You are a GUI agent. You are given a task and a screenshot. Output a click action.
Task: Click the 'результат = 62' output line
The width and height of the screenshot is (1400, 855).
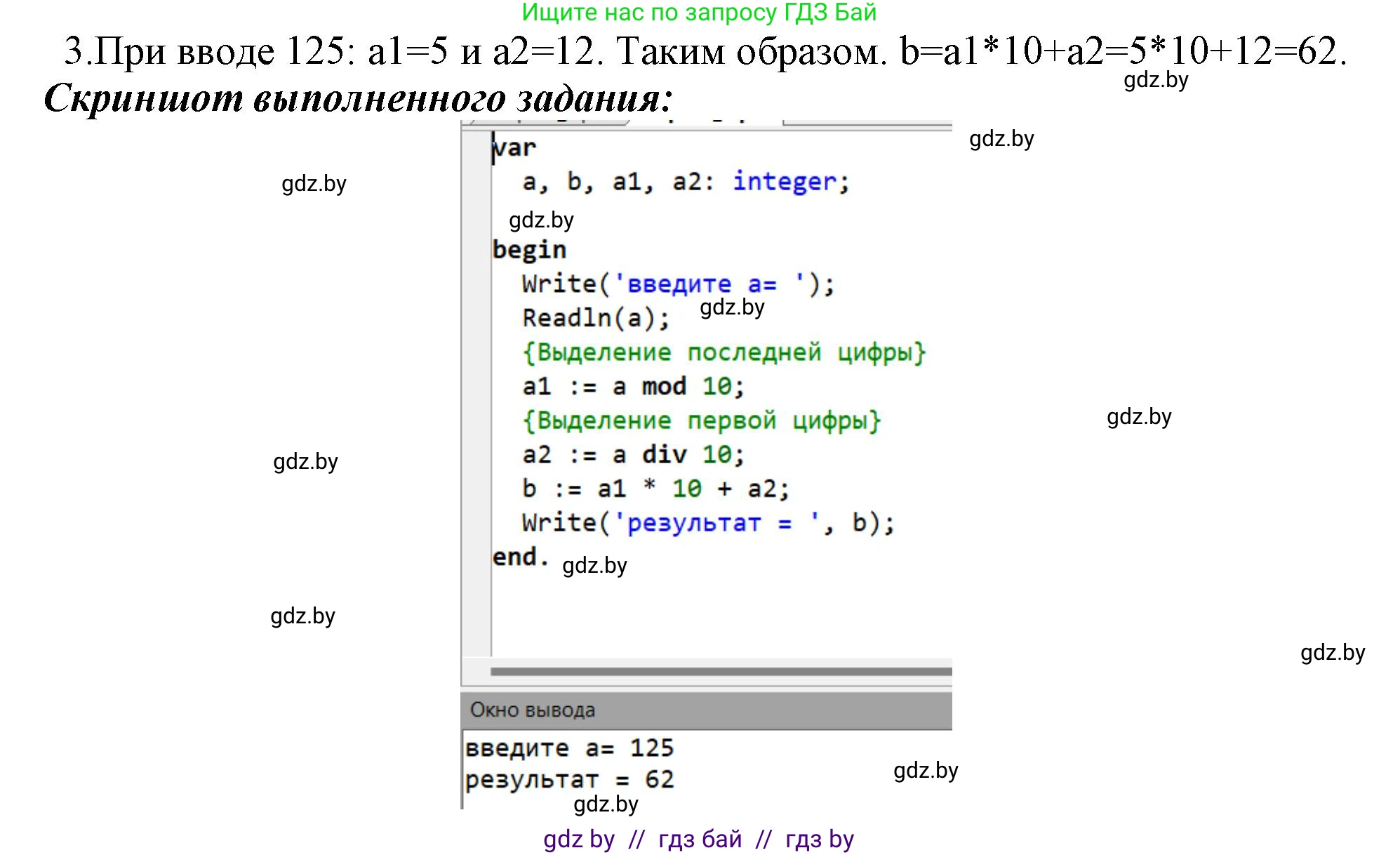569,780
